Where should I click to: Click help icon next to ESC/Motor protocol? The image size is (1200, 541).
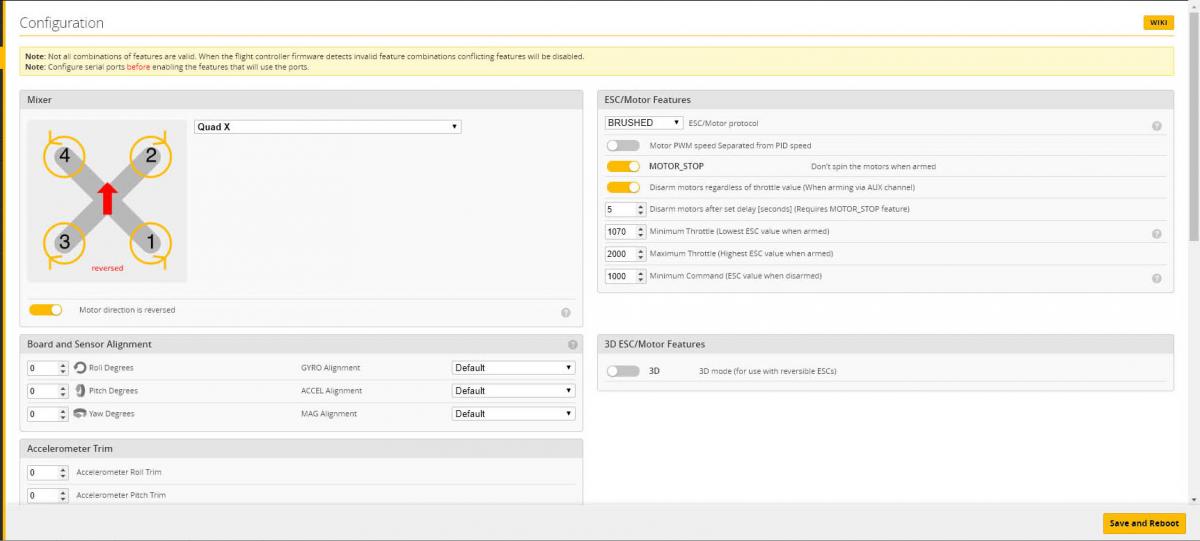pyautogui.click(x=1156, y=126)
